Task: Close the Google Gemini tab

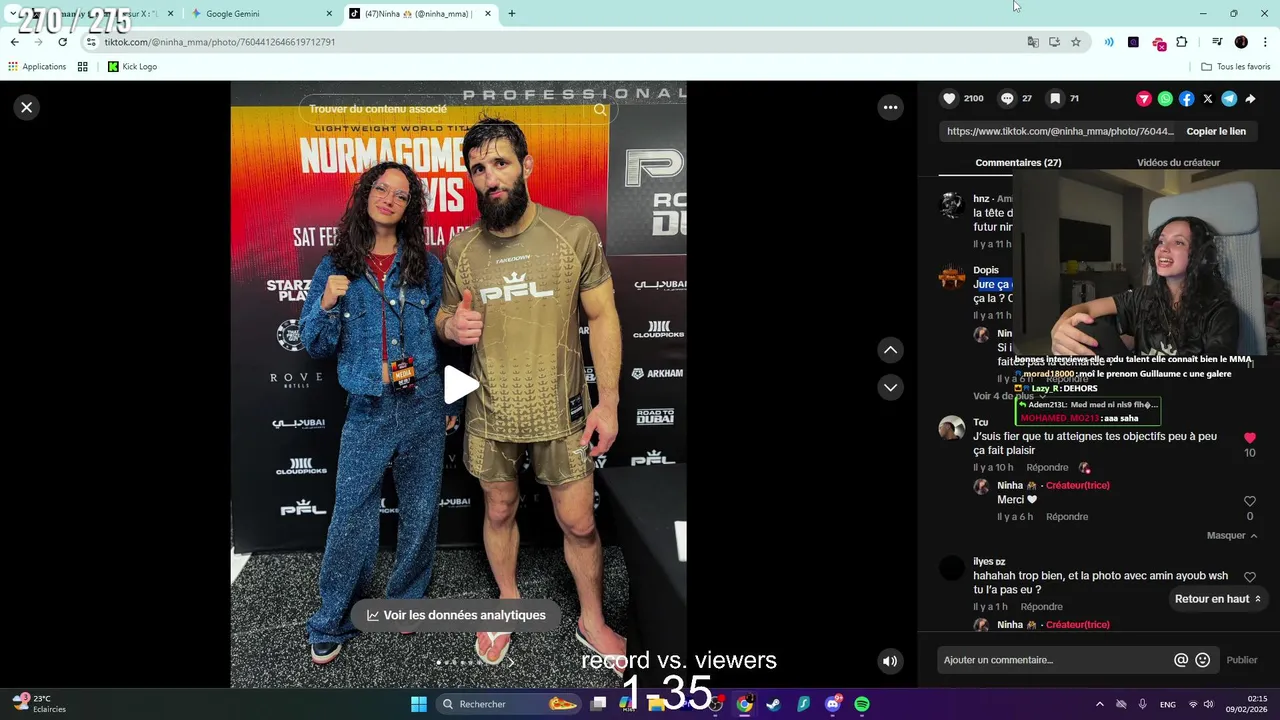Action: (x=329, y=14)
